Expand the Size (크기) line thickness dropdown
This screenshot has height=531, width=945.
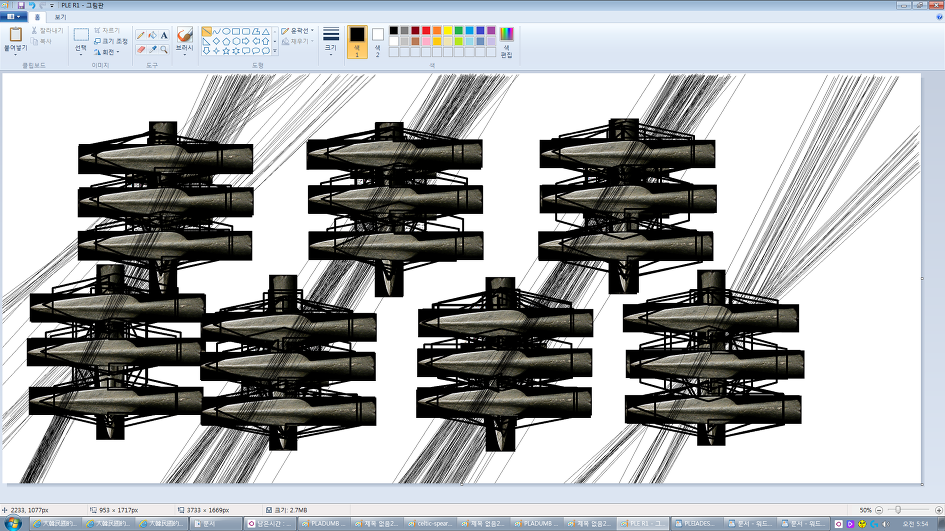pos(331,41)
